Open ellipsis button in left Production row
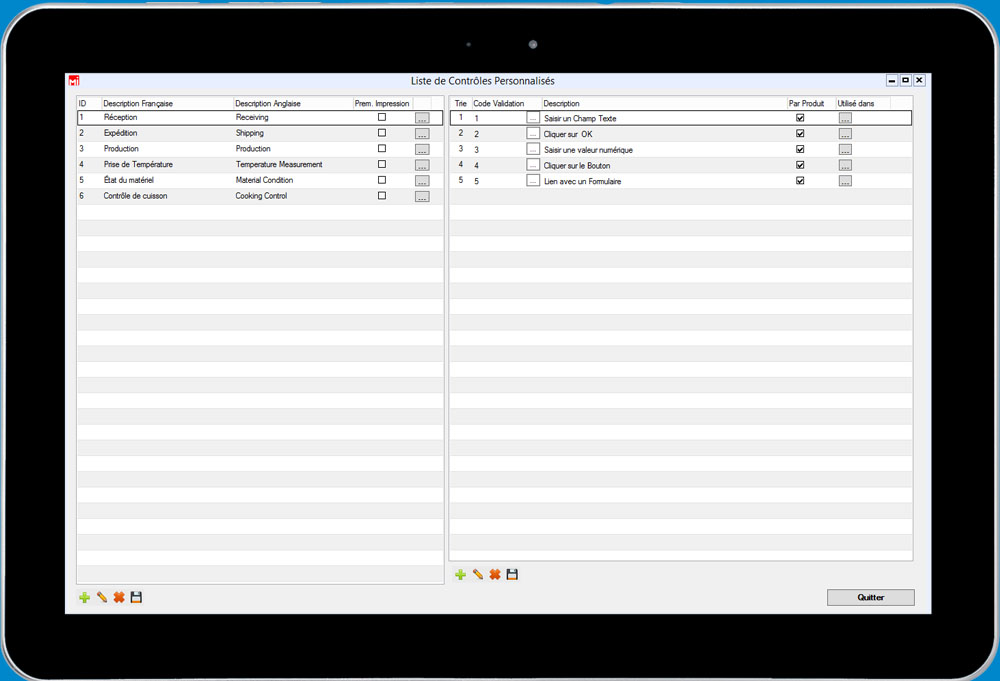This screenshot has height=681, width=1000. pos(422,149)
